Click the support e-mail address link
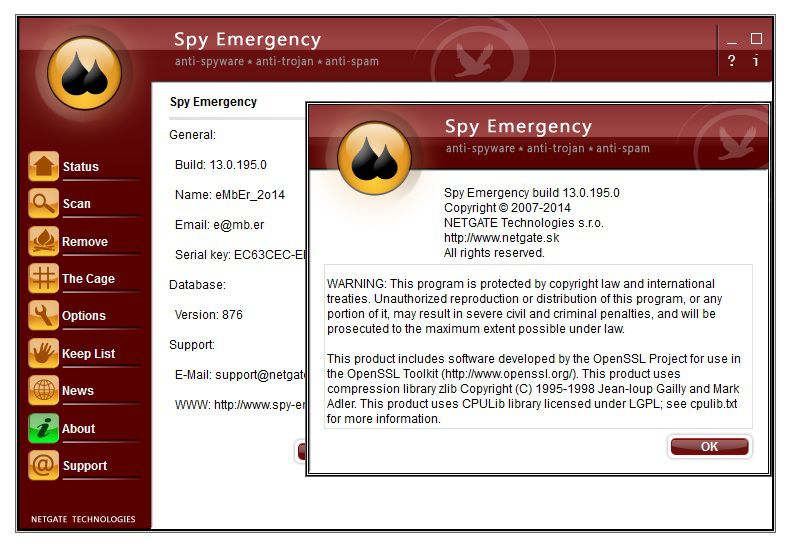The height and width of the screenshot is (546, 790). 260,375
